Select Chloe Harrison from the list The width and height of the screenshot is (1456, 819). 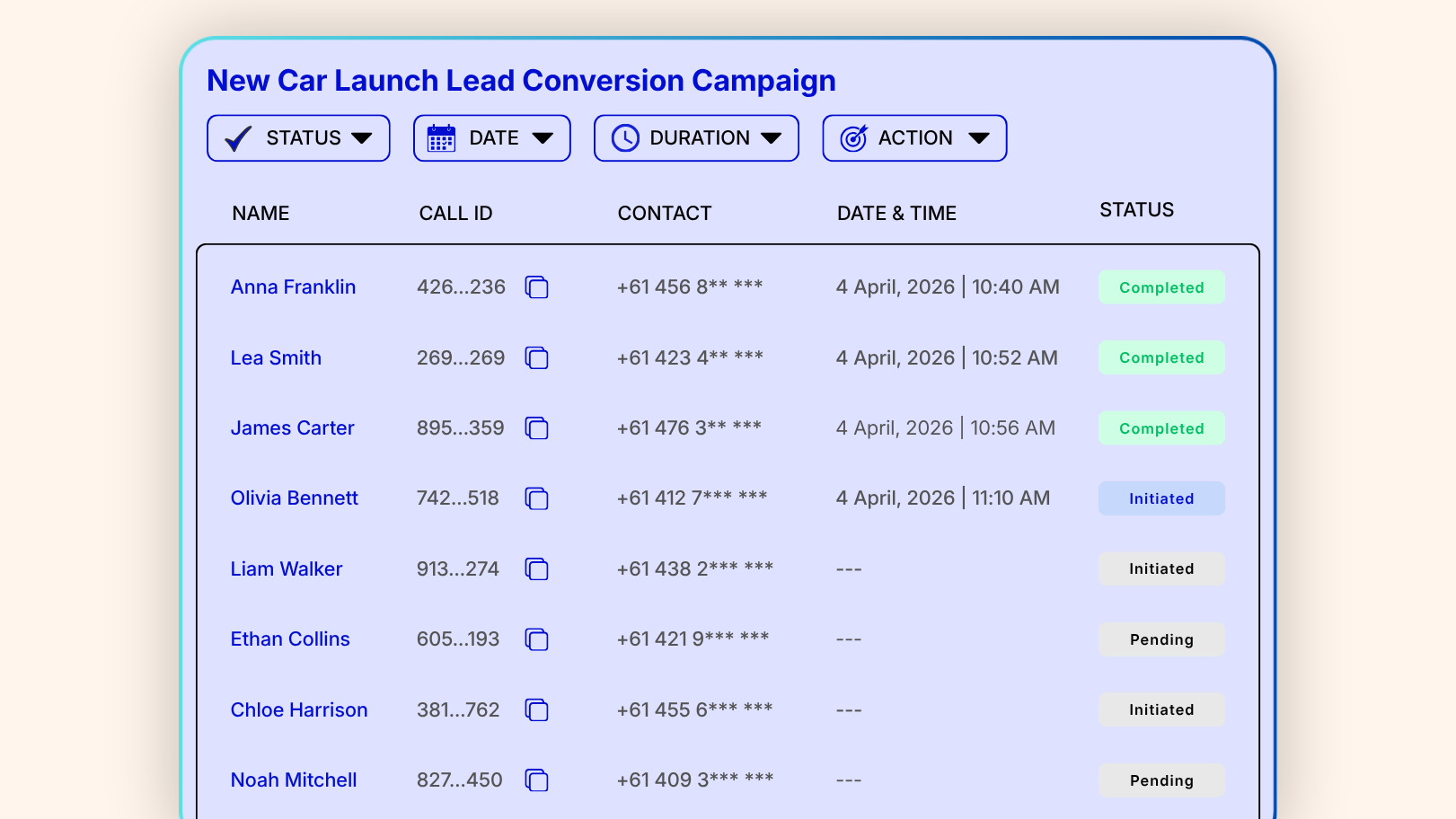299,710
